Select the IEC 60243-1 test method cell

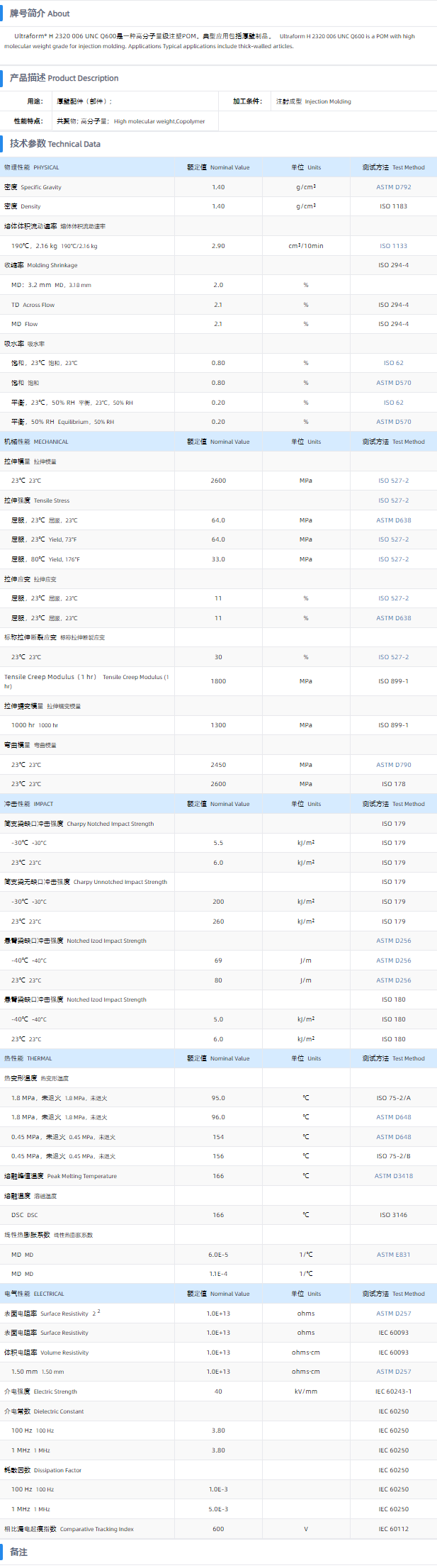(x=393, y=1391)
